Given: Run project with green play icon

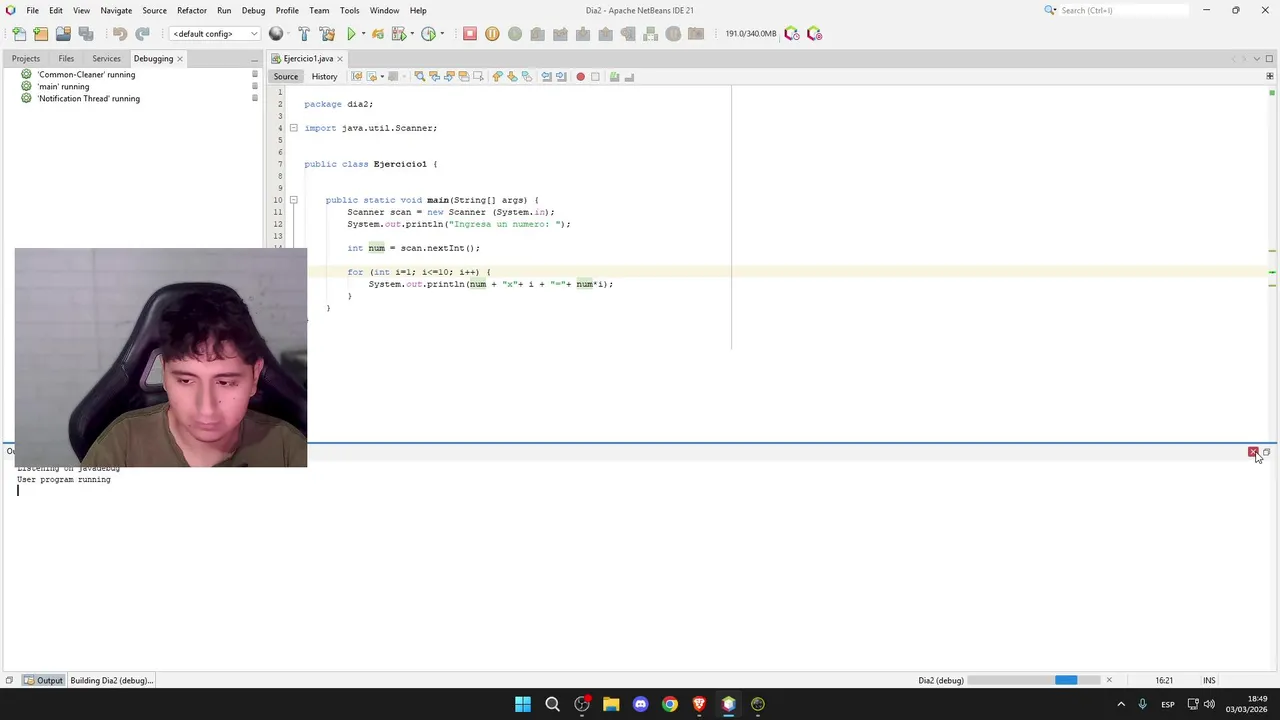Looking at the screenshot, I should (x=351, y=34).
